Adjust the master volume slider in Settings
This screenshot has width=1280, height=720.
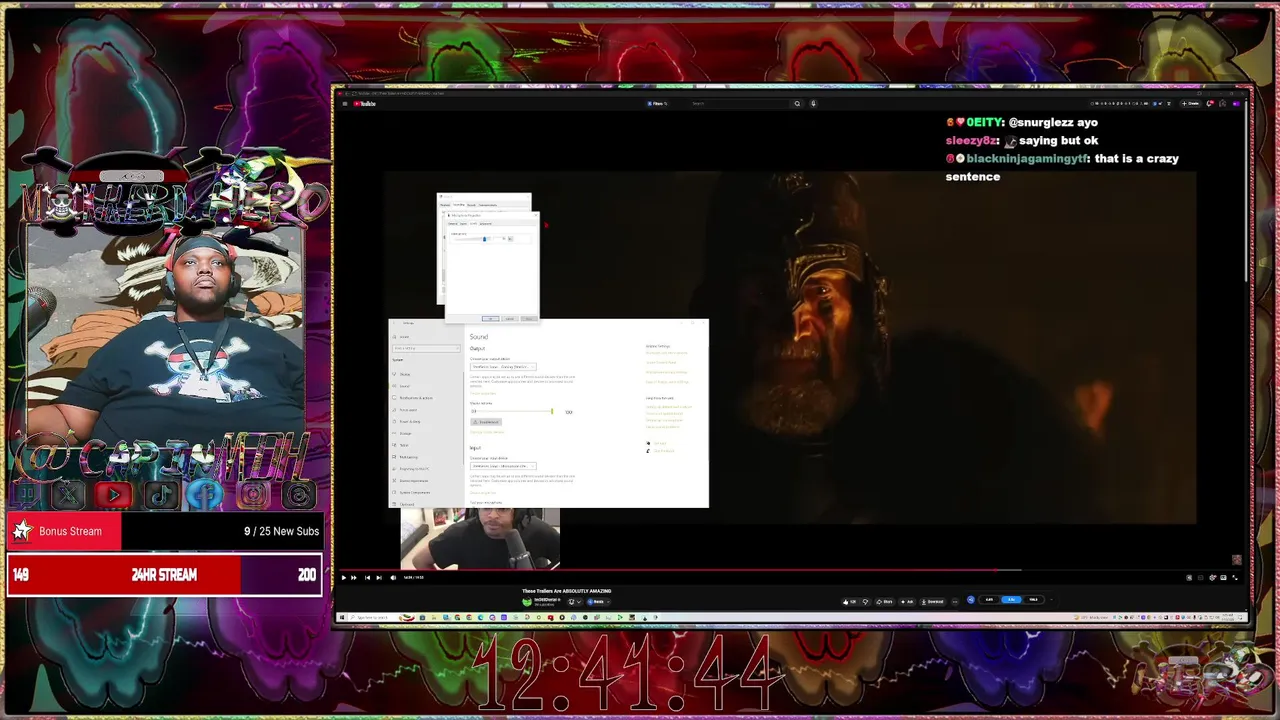point(513,411)
